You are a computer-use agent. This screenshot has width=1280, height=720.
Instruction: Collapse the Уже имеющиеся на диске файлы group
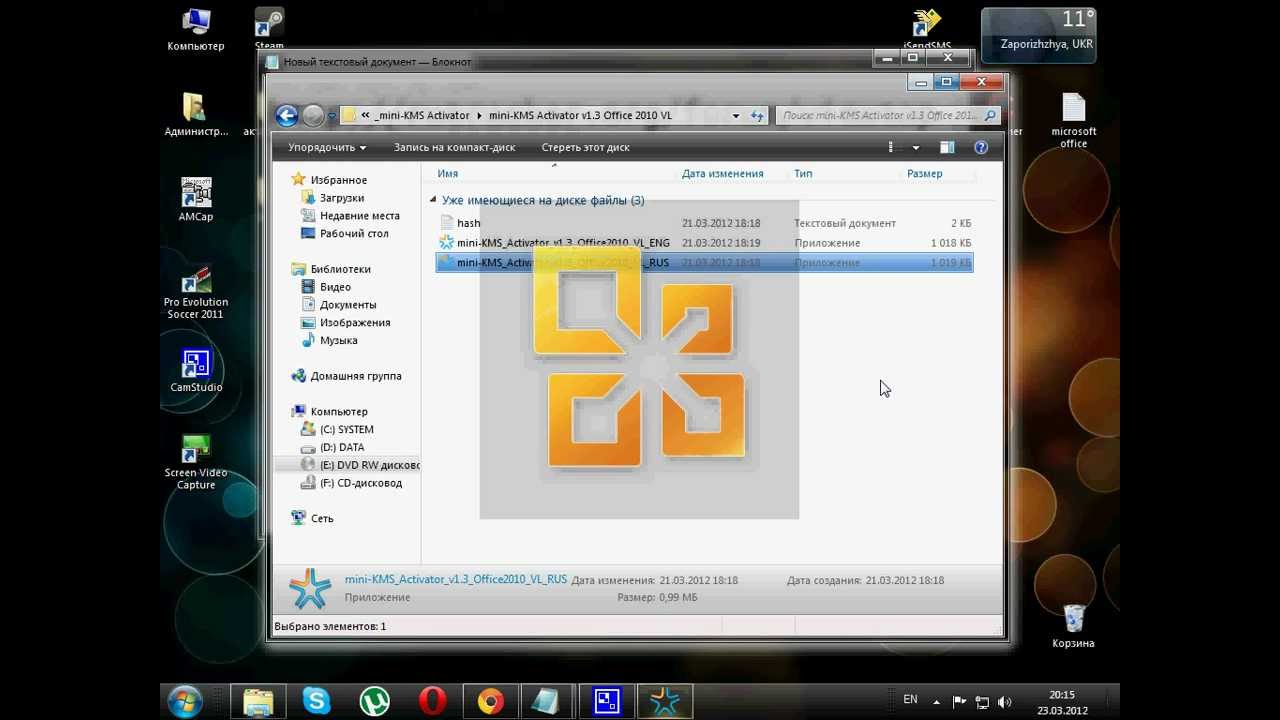(x=433, y=200)
